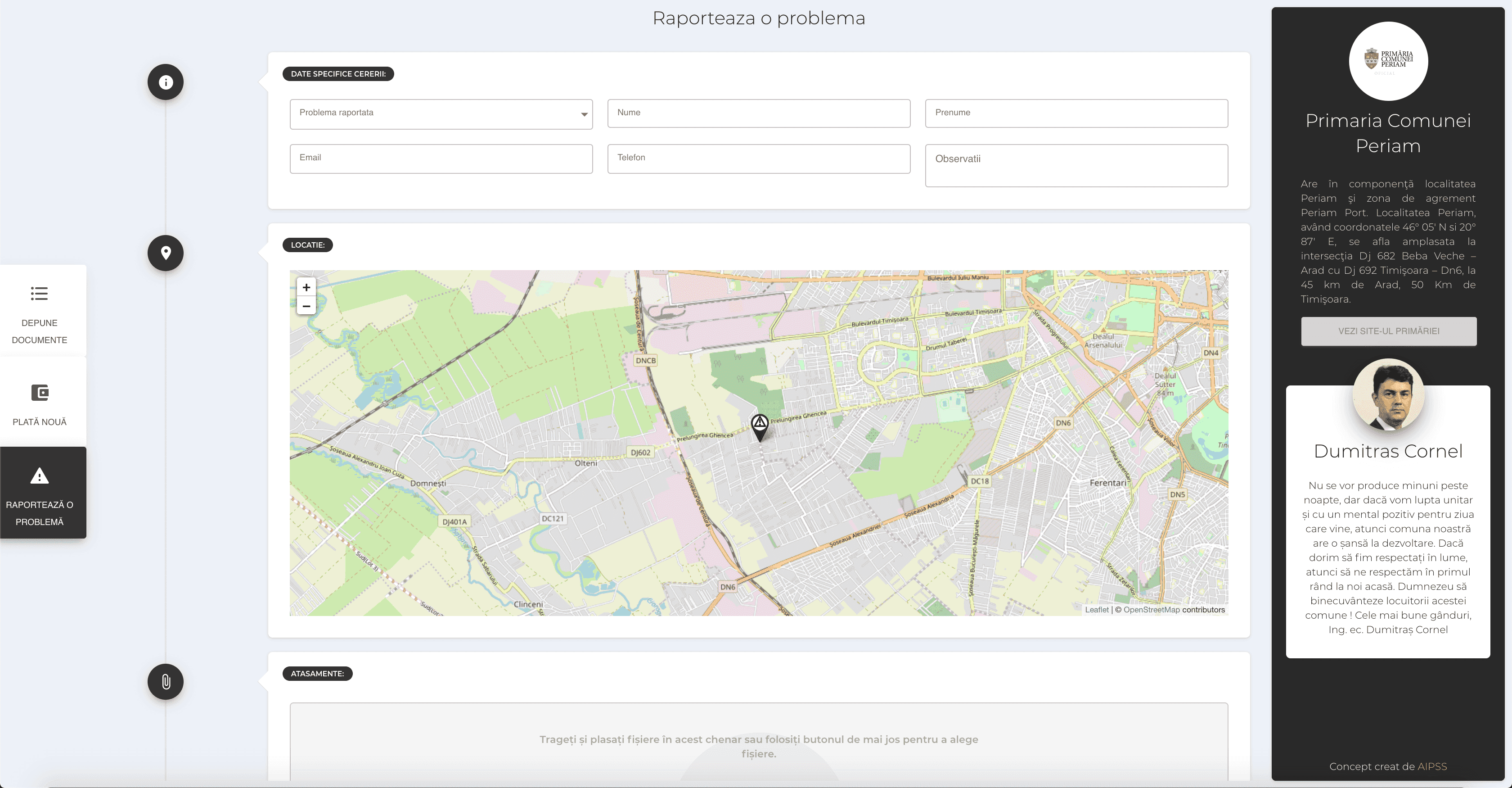This screenshot has width=1512, height=788.
Task: Open the OpenStreetMap attribution link
Action: (x=1151, y=610)
